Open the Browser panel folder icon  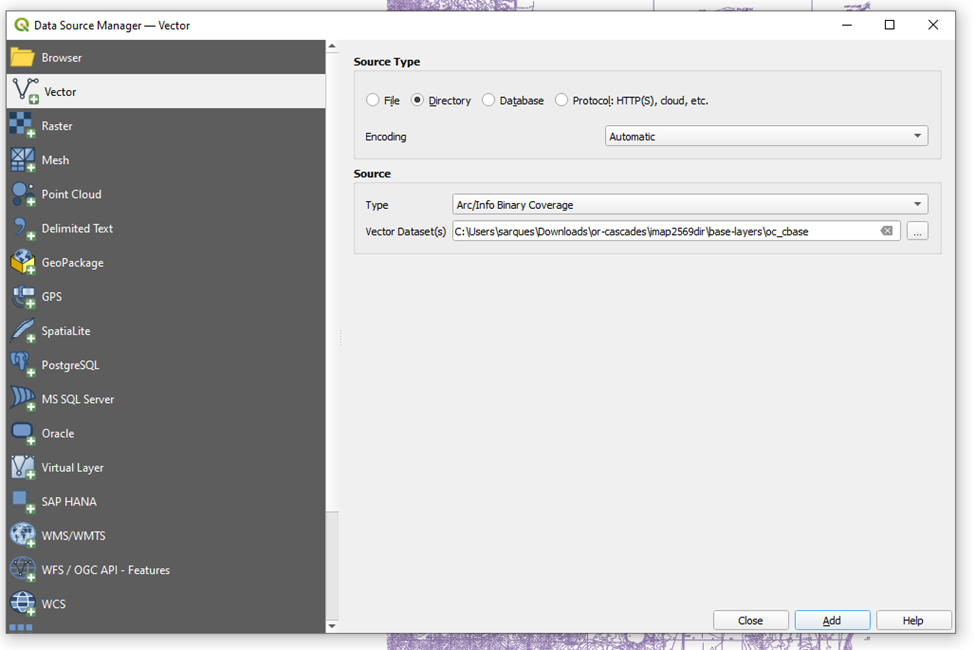coord(22,57)
